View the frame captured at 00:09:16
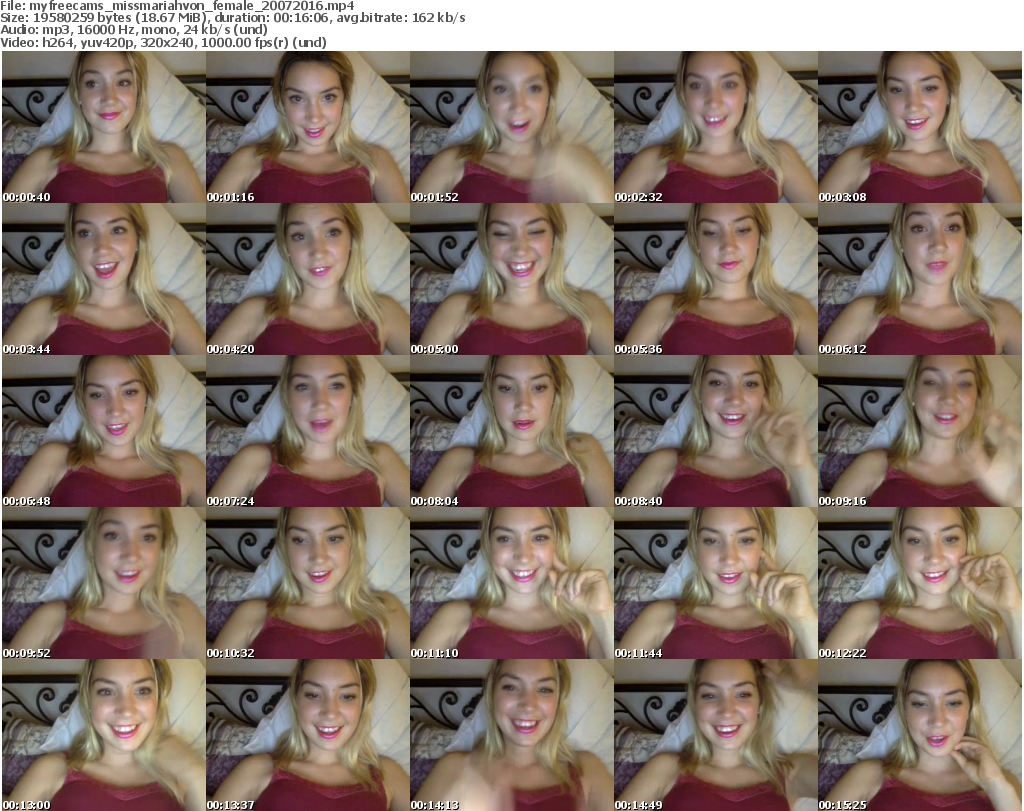The height and width of the screenshot is (811, 1024). [920, 432]
